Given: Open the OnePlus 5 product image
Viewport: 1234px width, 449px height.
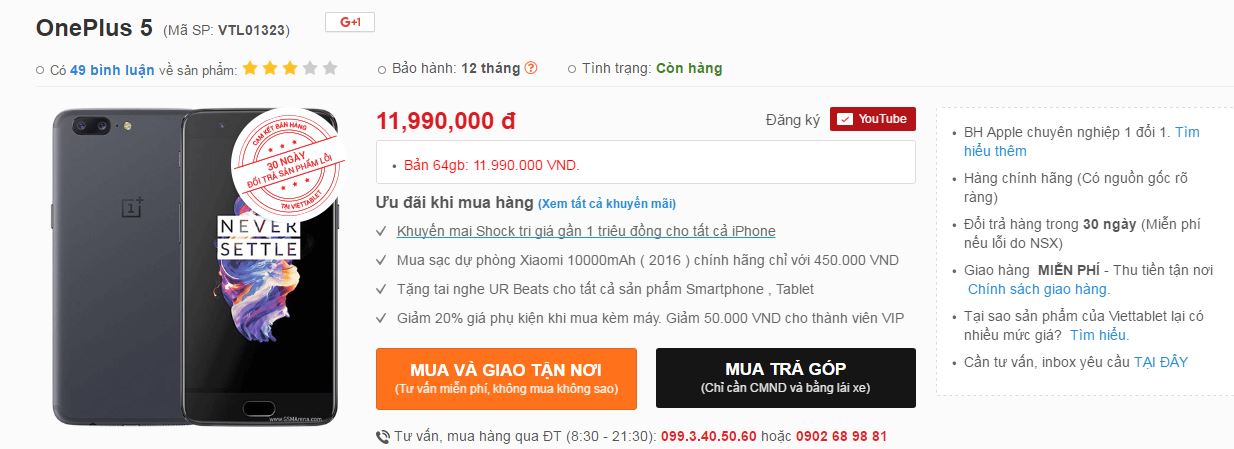Looking at the screenshot, I should pyautogui.click(x=196, y=265).
